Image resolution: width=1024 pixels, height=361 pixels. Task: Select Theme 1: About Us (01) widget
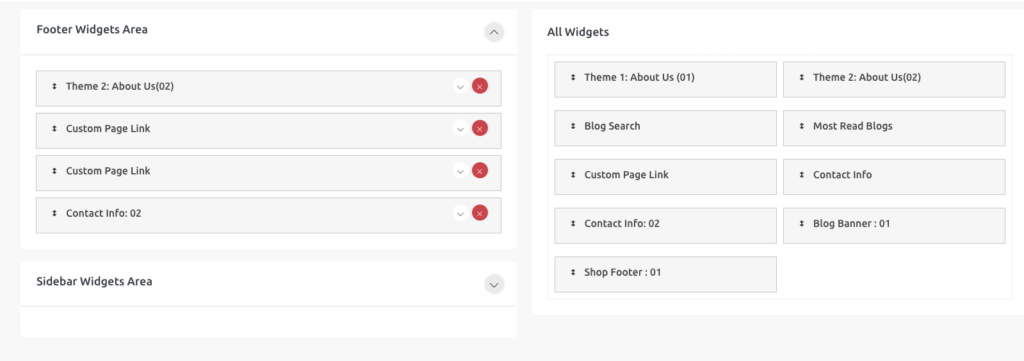(665, 80)
